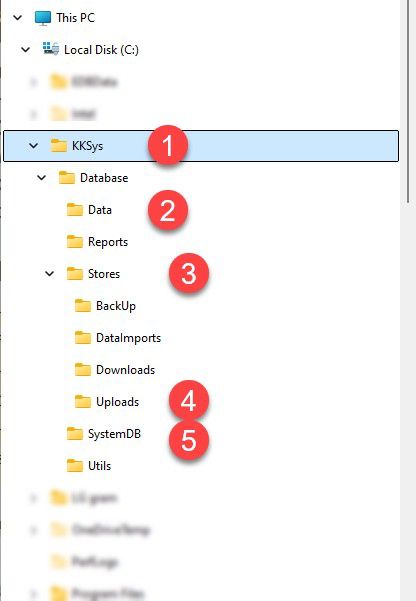Click the Local Disk (C:) drive icon
The height and width of the screenshot is (601, 416).
pos(51,49)
